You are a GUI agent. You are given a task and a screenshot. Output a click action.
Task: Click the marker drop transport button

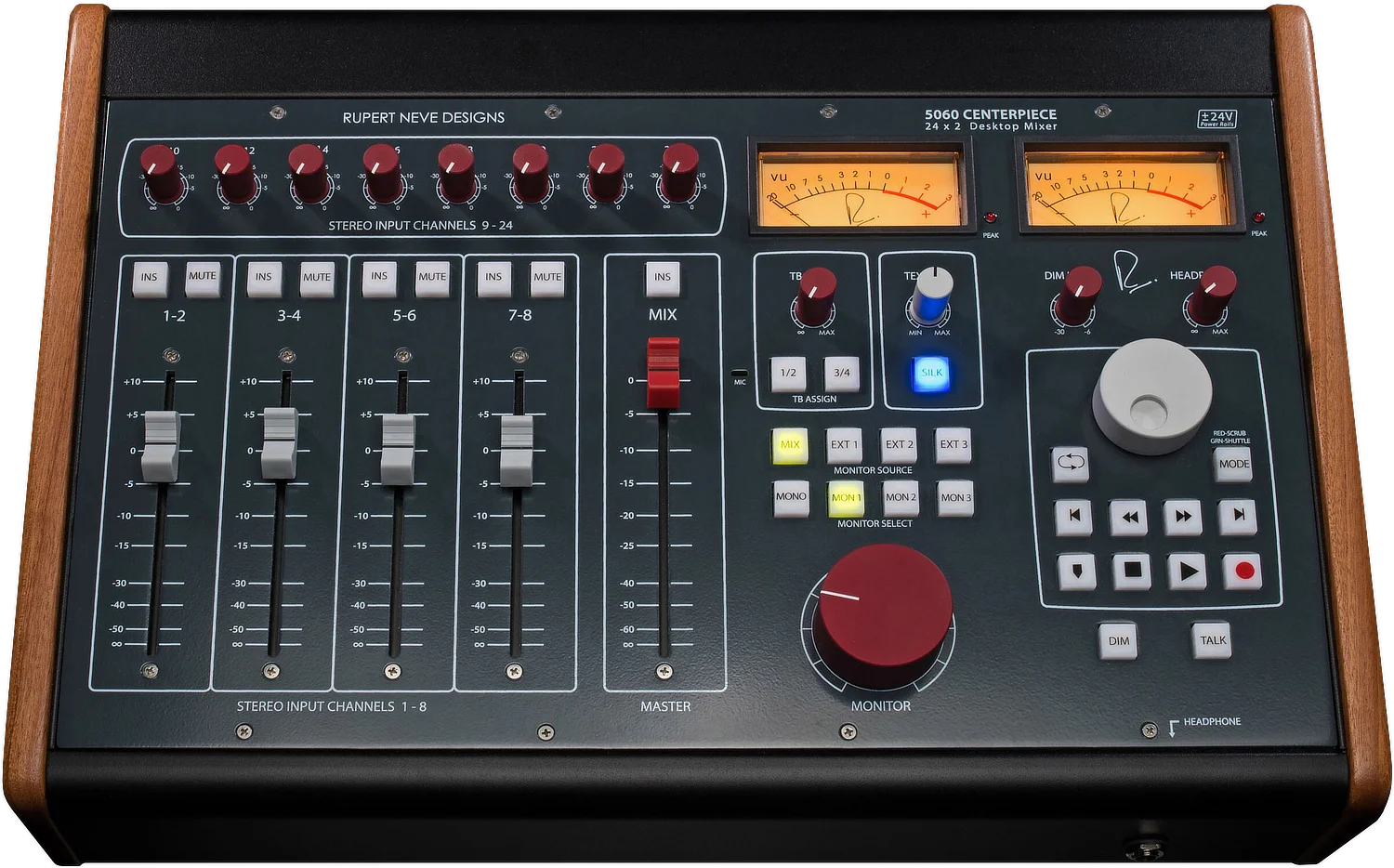click(1077, 571)
